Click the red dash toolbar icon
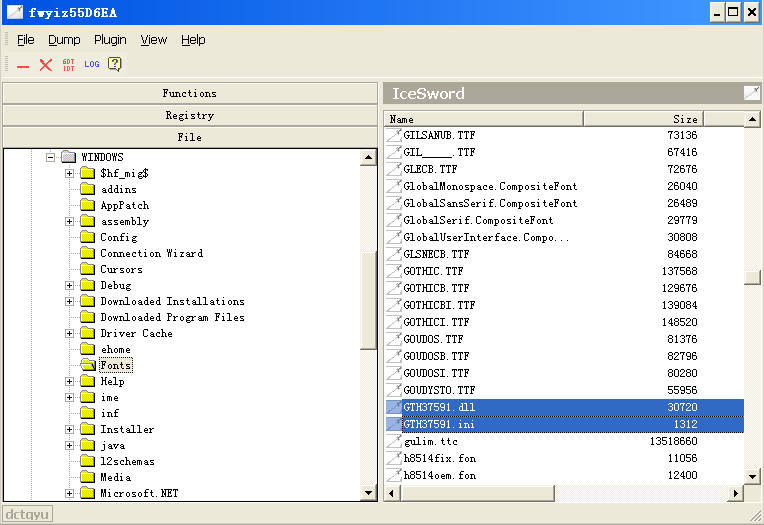This screenshot has width=764, height=525. tap(23, 65)
